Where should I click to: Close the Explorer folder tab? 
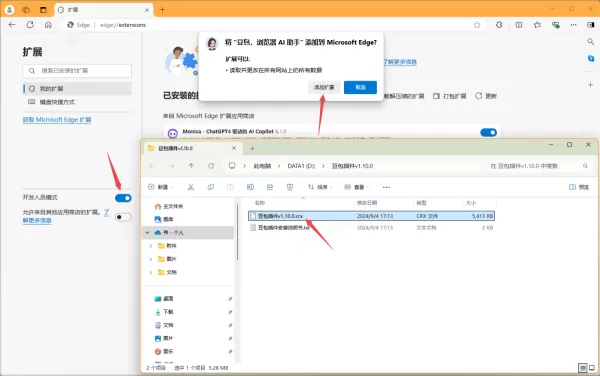[x=234, y=148]
